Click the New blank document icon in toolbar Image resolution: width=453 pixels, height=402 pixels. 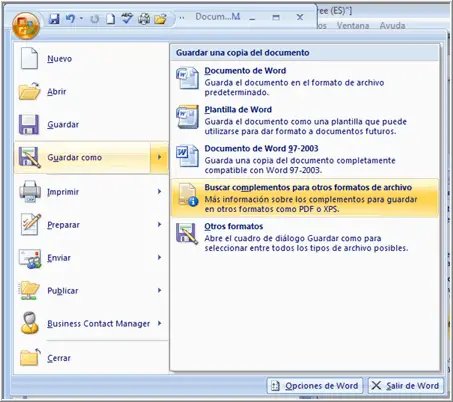click(x=111, y=19)
